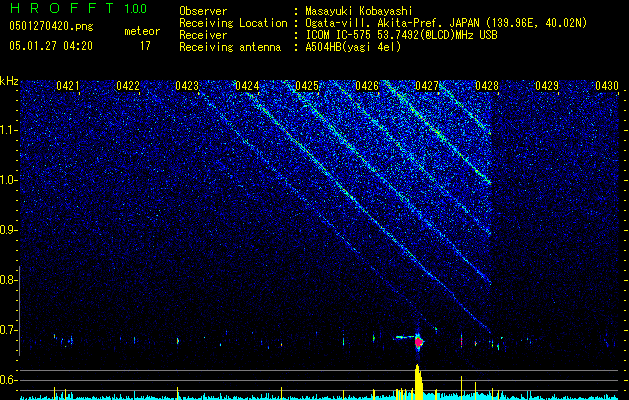
Task: Click the kHz axis unit label
Action: (9, 81)
